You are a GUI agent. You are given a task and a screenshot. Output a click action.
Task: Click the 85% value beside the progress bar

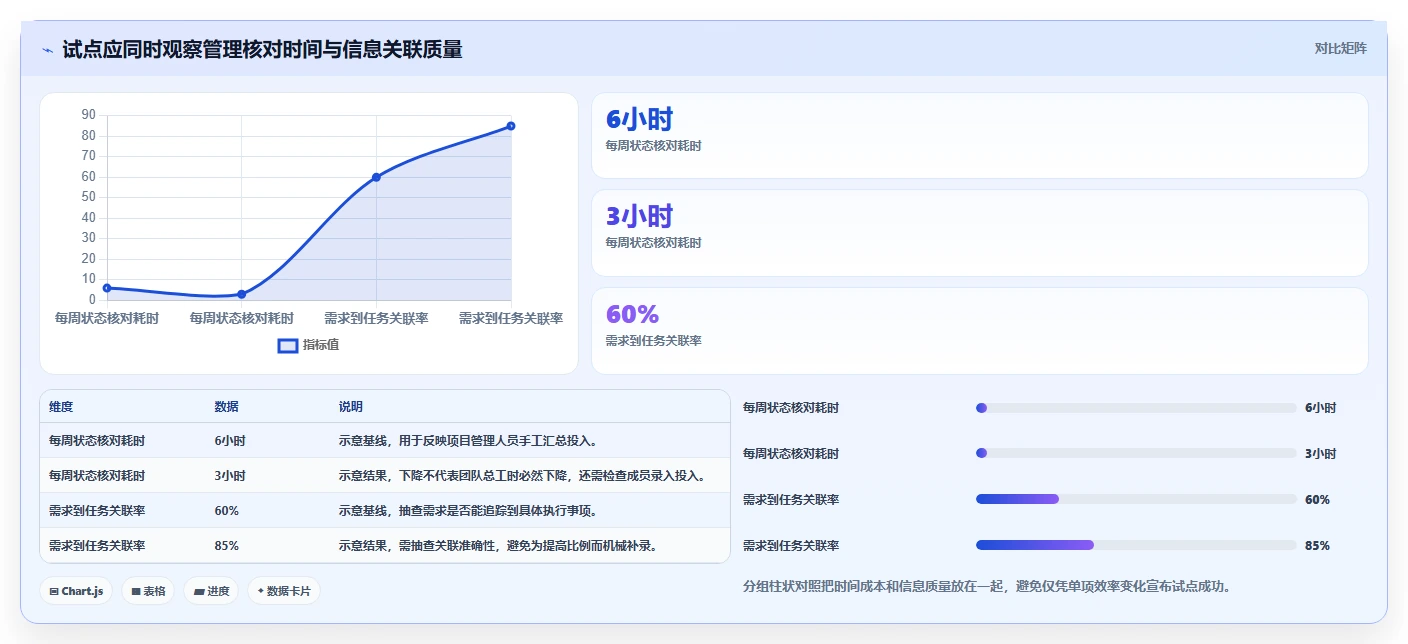(x=1317, y=546)
